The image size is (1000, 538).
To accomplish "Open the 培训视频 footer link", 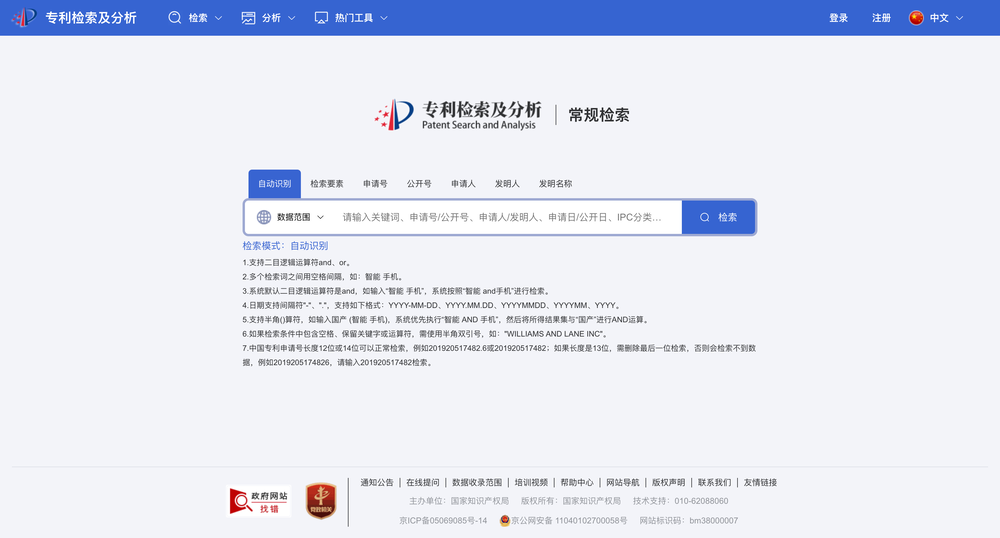I will [x=531, y=483].
